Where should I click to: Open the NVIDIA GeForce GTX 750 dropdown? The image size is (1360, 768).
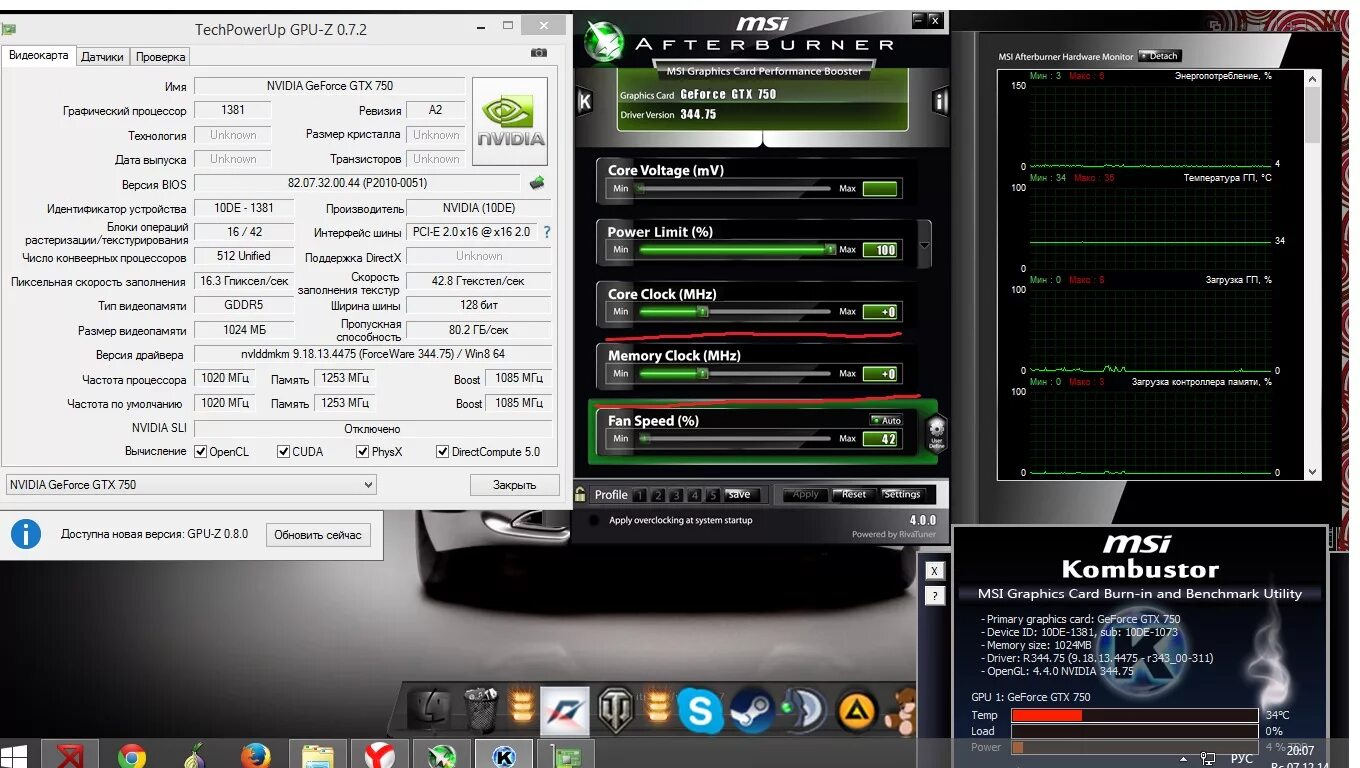coord(191,485)
